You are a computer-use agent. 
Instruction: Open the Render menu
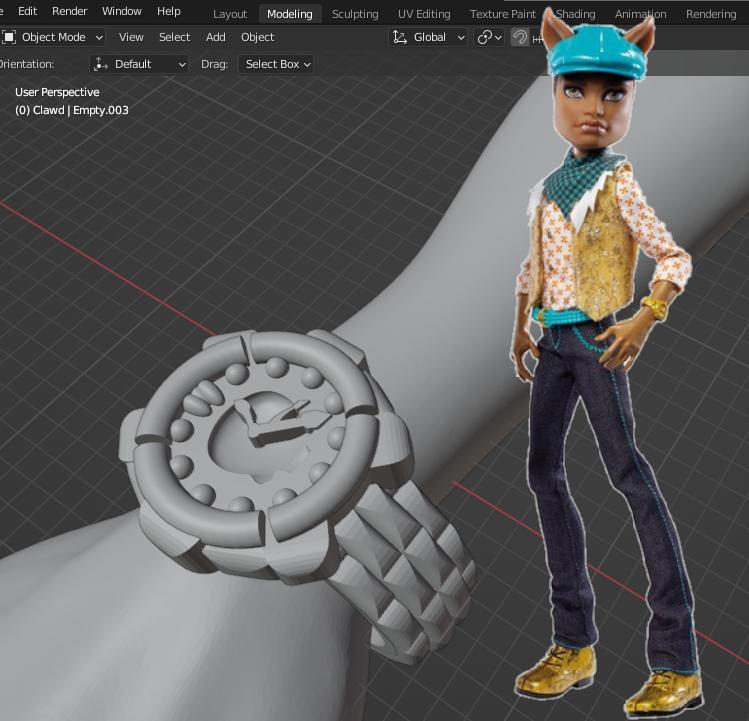pos(69,11)
